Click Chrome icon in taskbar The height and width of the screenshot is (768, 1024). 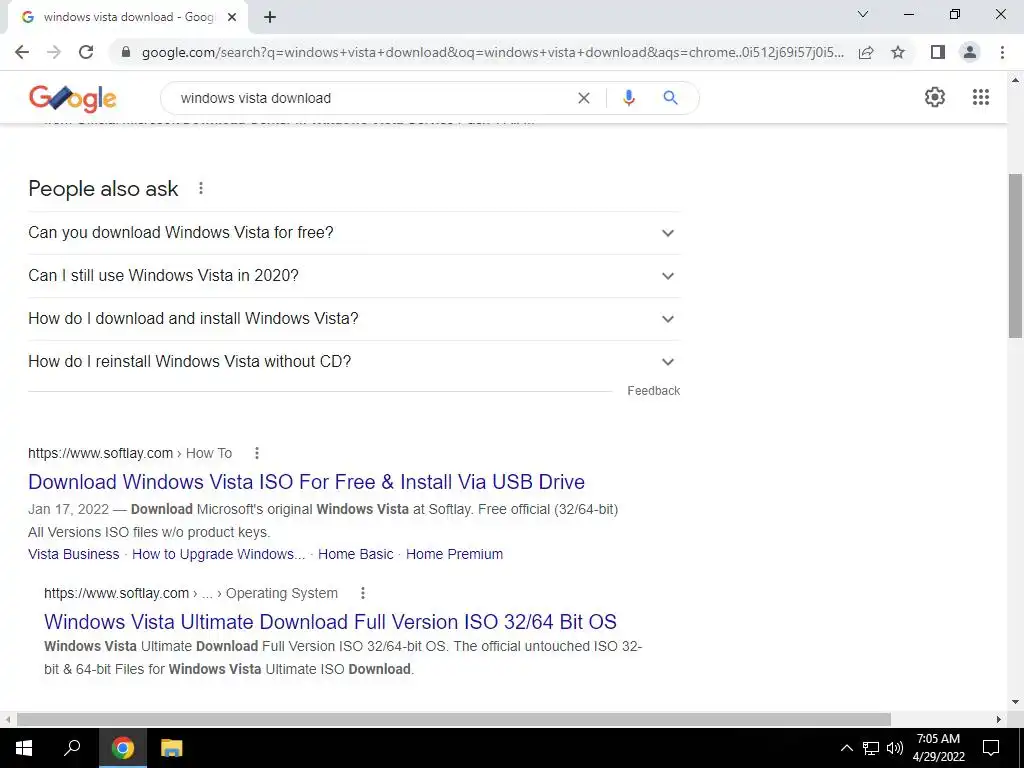[122, 748]
